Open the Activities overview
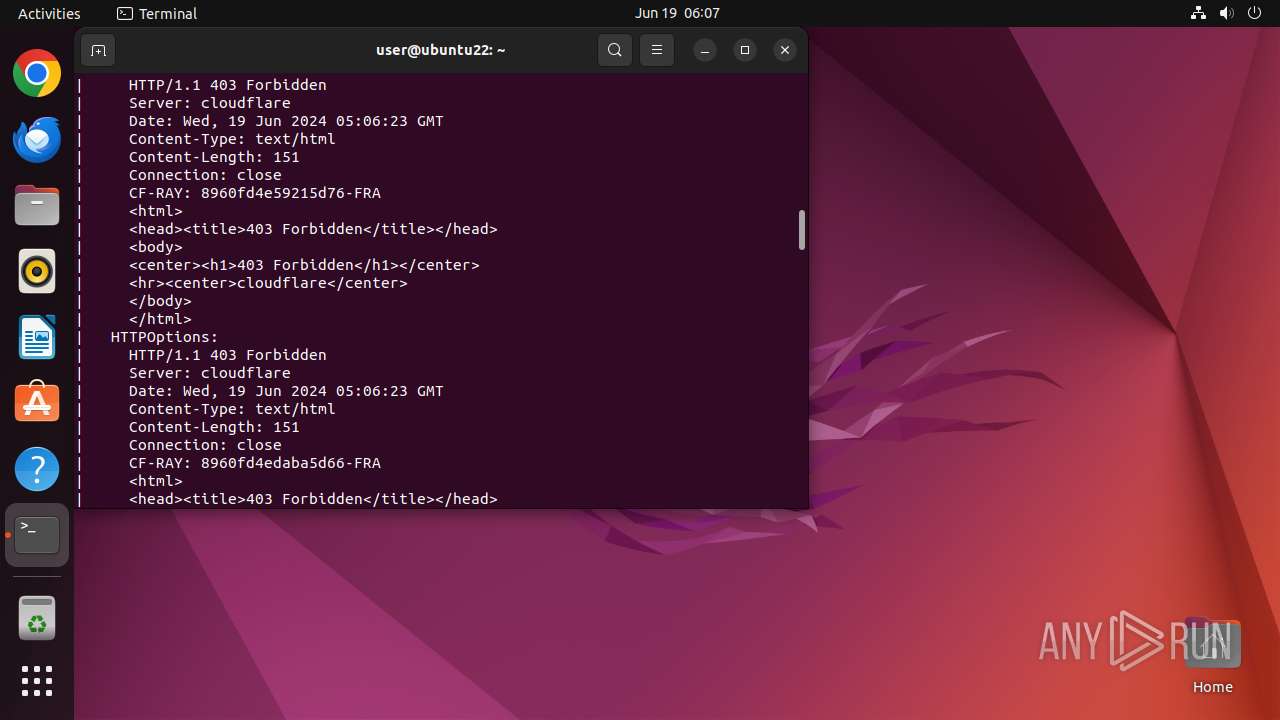Image resolution: width=1280 pixels, height=720 pixels. [x=49, y=13]
